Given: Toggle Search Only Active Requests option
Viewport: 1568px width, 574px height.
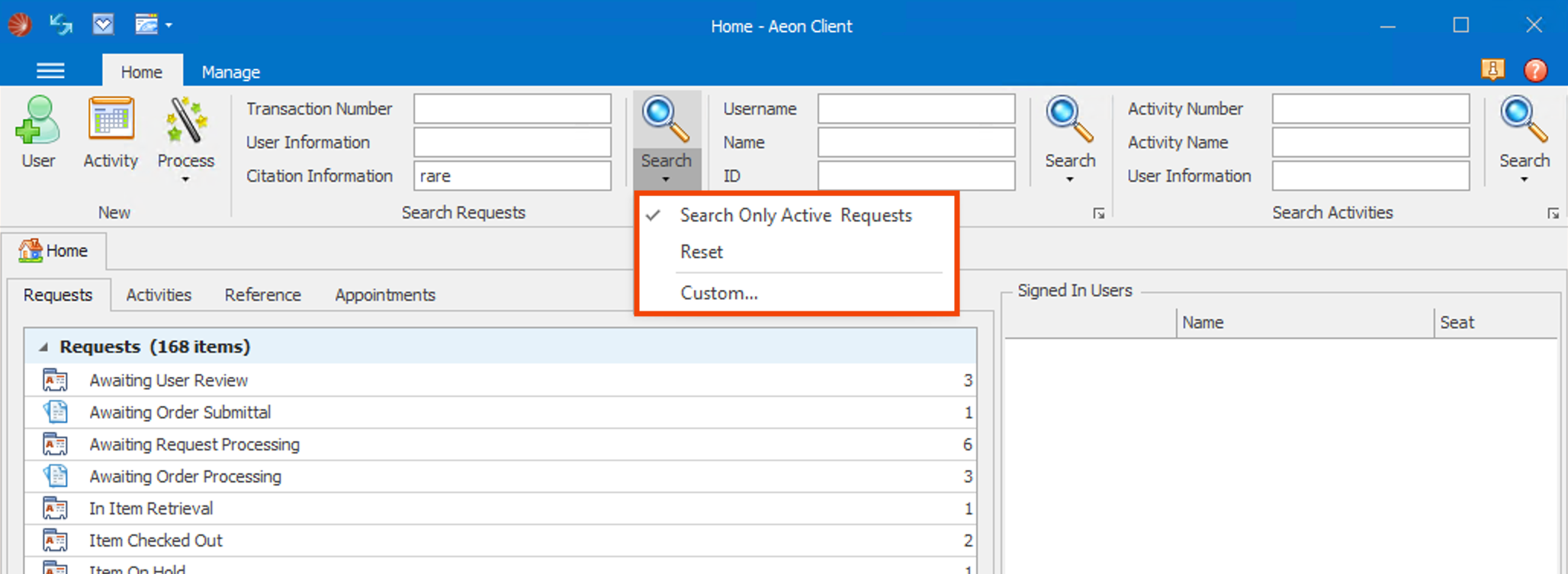Looking at the screenshot, I should [795, 215].
